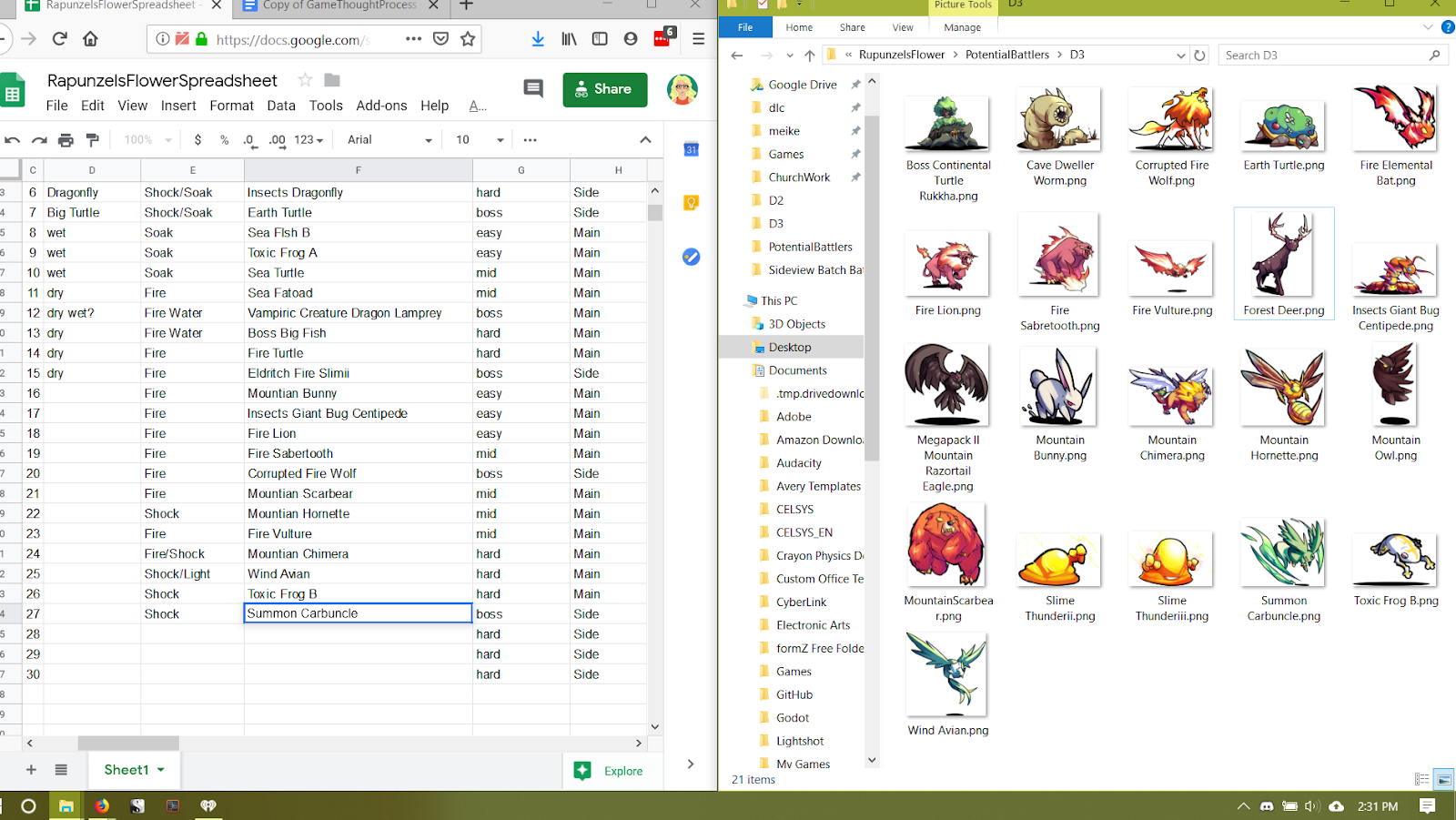Open File Explorer help
Image resolution: width=1456 pixels, height=820 pixels.
[1448, 27]
